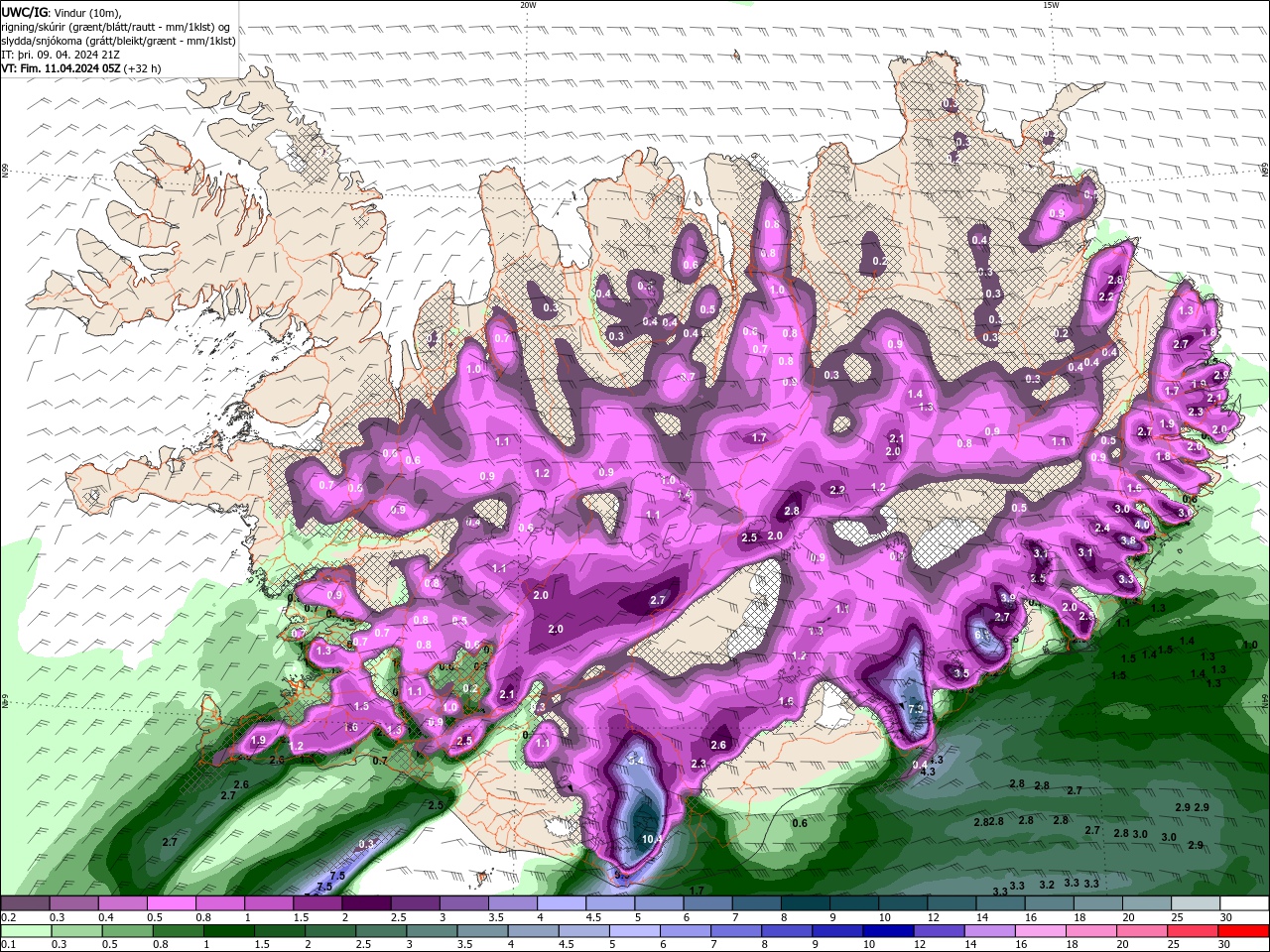The image size is (1270, 952).
Task: Click the '4.0' value on the map
Action: pyautogui.click(x=1142, y=526)
